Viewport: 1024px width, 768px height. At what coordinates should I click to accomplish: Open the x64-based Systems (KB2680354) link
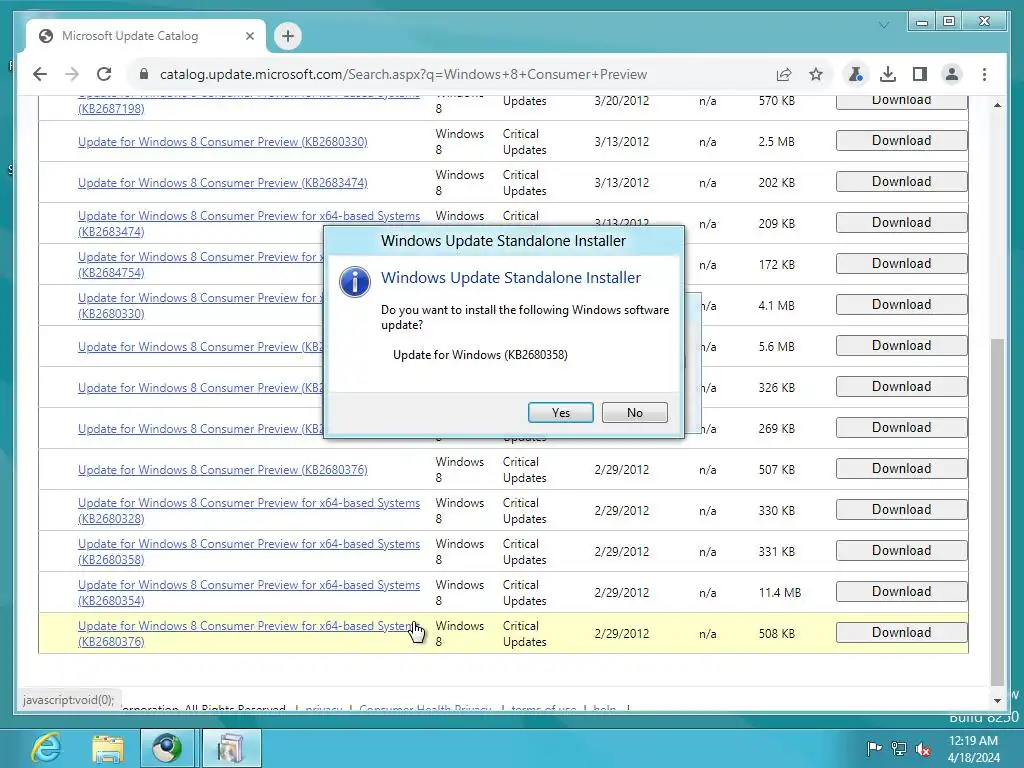pos(249,592)
